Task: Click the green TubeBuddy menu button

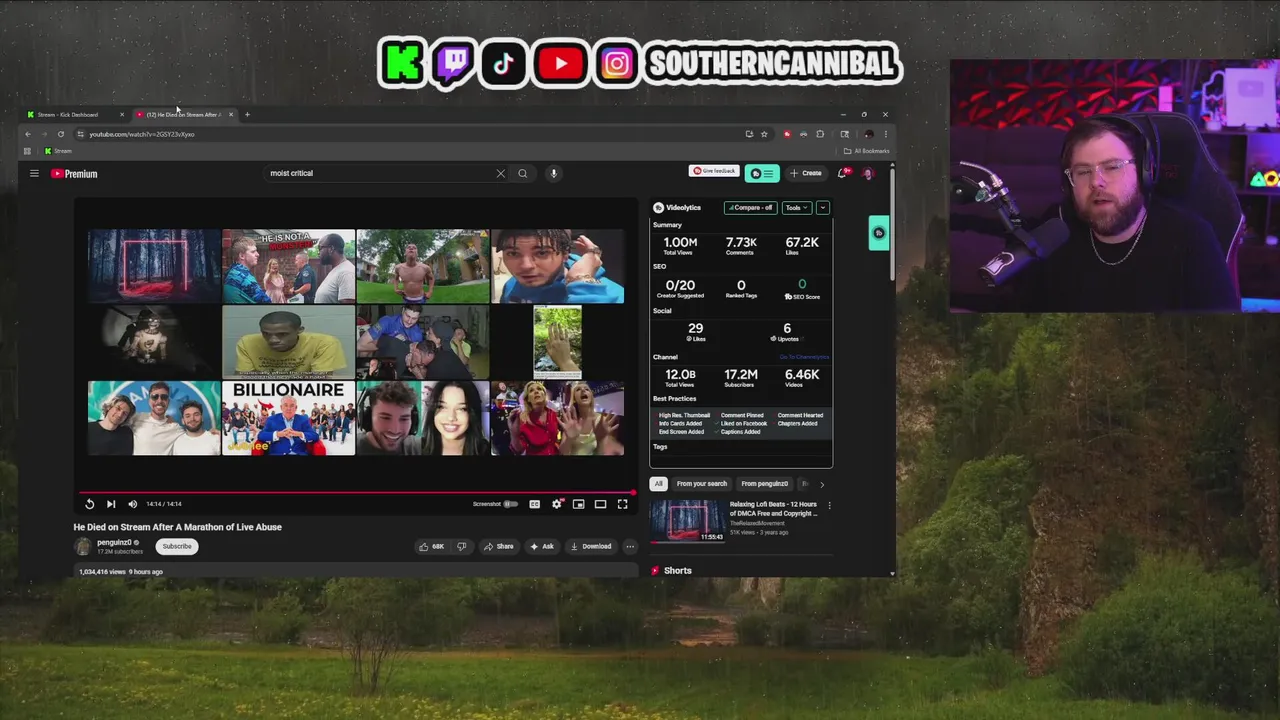Action: tap(762, 173)
